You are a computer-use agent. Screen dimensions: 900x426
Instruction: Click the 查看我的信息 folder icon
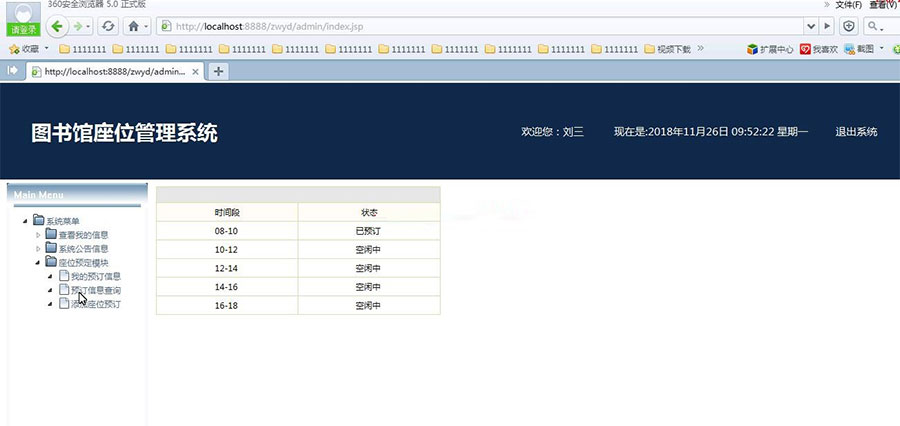pos(51,234)
